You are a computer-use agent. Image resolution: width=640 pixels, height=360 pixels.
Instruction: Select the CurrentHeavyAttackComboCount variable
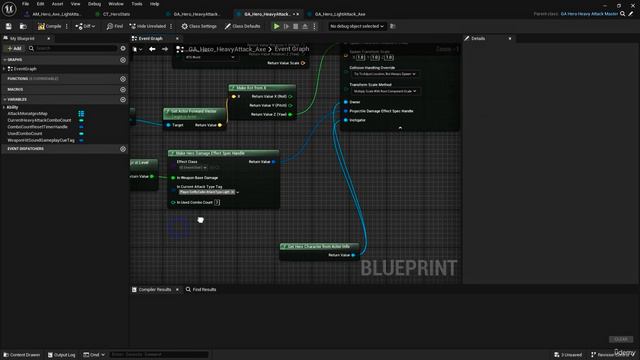pyautogui.click(x=39, y=120)
